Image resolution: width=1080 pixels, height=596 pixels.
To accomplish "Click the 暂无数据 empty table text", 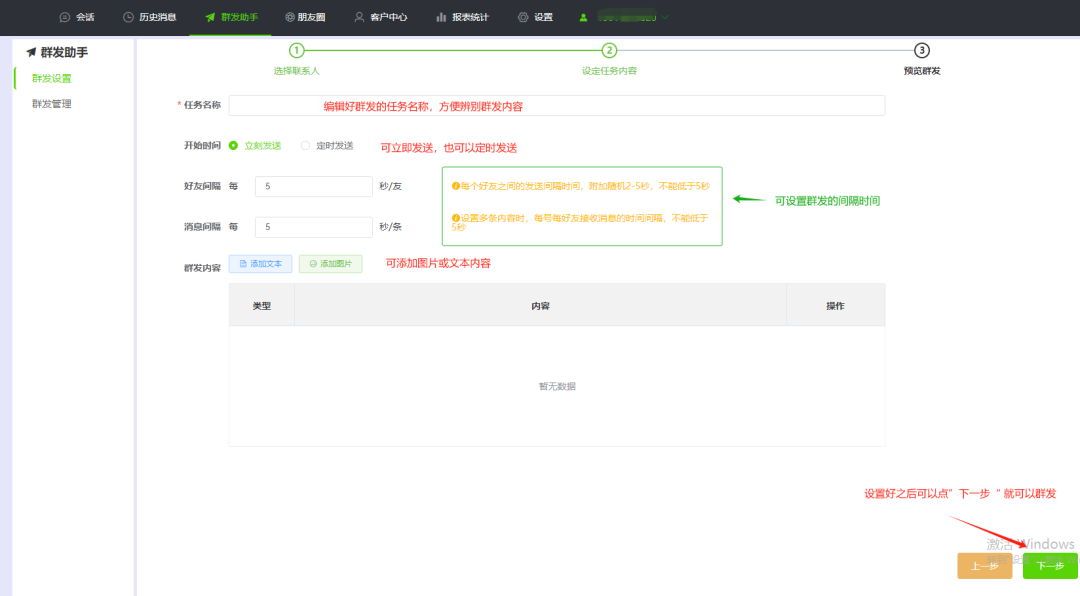I will (x=557, y=387).
